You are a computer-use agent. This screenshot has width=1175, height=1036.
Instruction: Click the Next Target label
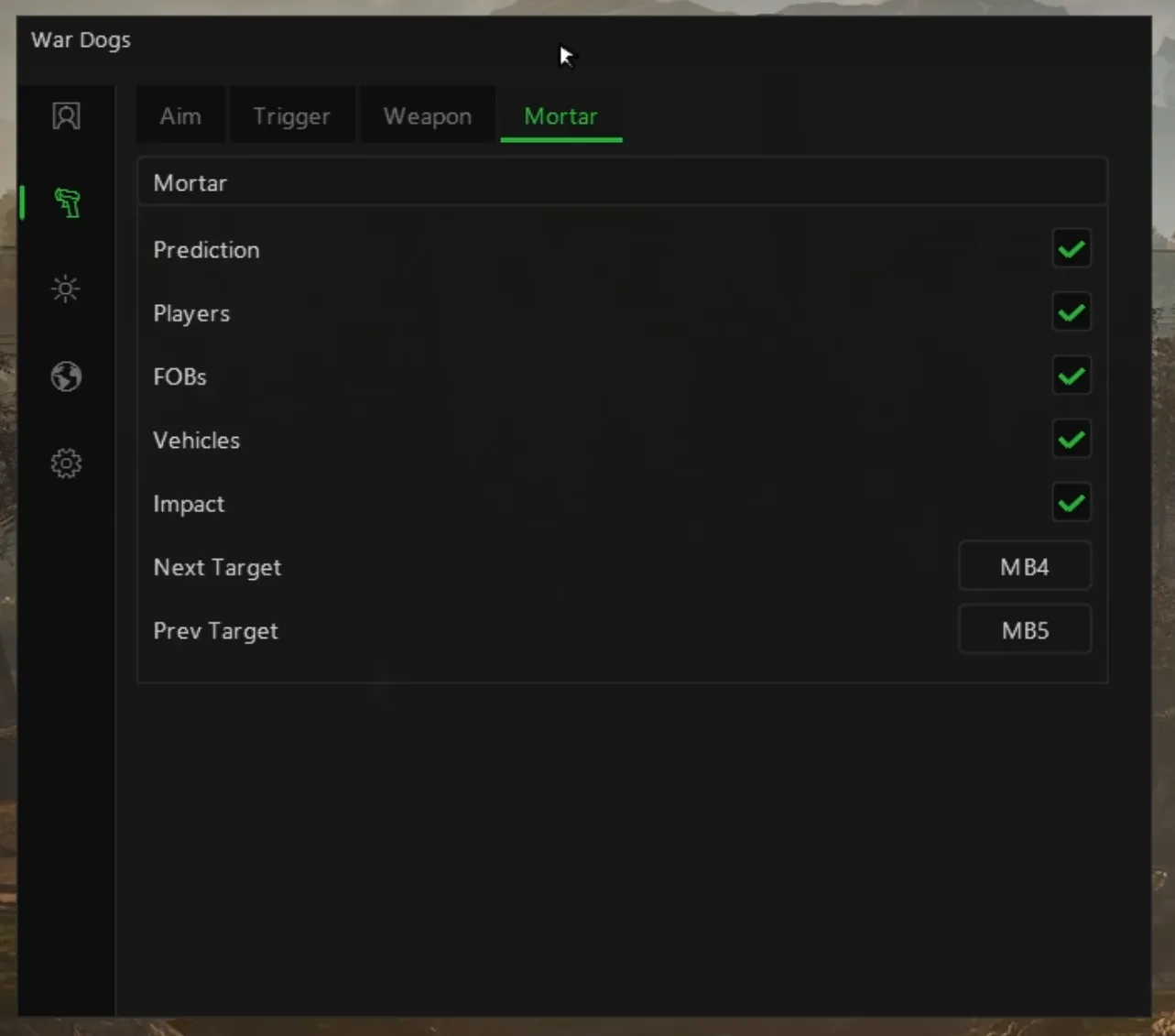(217, 567)
